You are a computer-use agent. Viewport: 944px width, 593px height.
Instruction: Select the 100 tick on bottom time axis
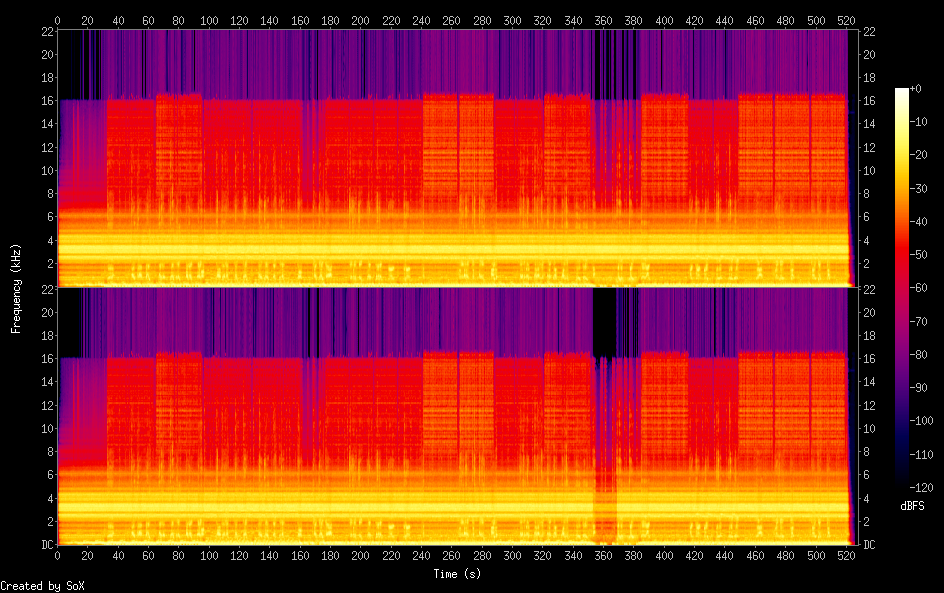209,556
